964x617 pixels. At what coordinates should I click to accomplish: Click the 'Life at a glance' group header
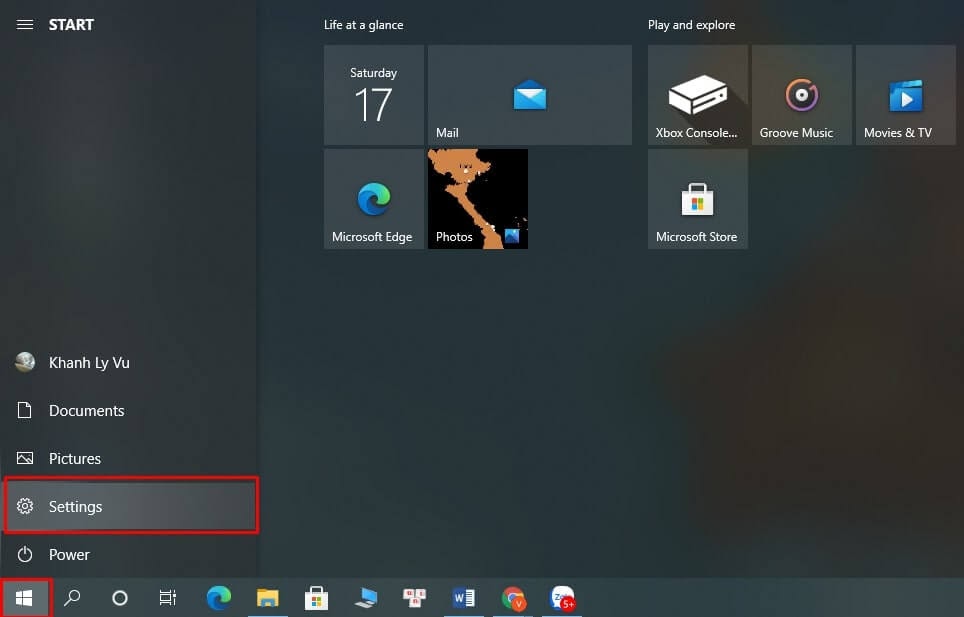tap(363, 25)
